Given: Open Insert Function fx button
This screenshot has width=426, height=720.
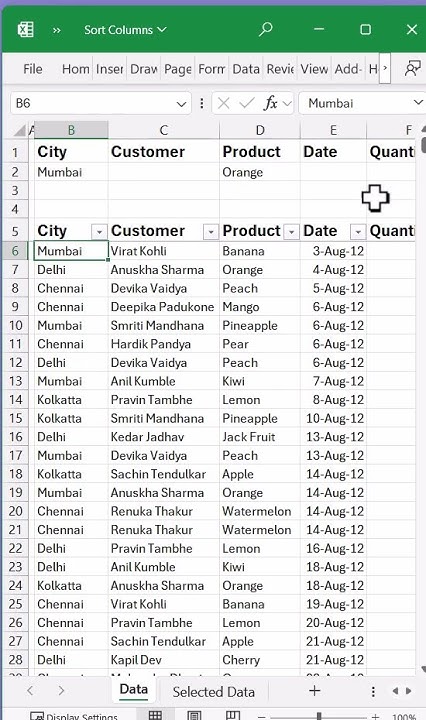Looking at the screenshot, I should coord(270,103).
